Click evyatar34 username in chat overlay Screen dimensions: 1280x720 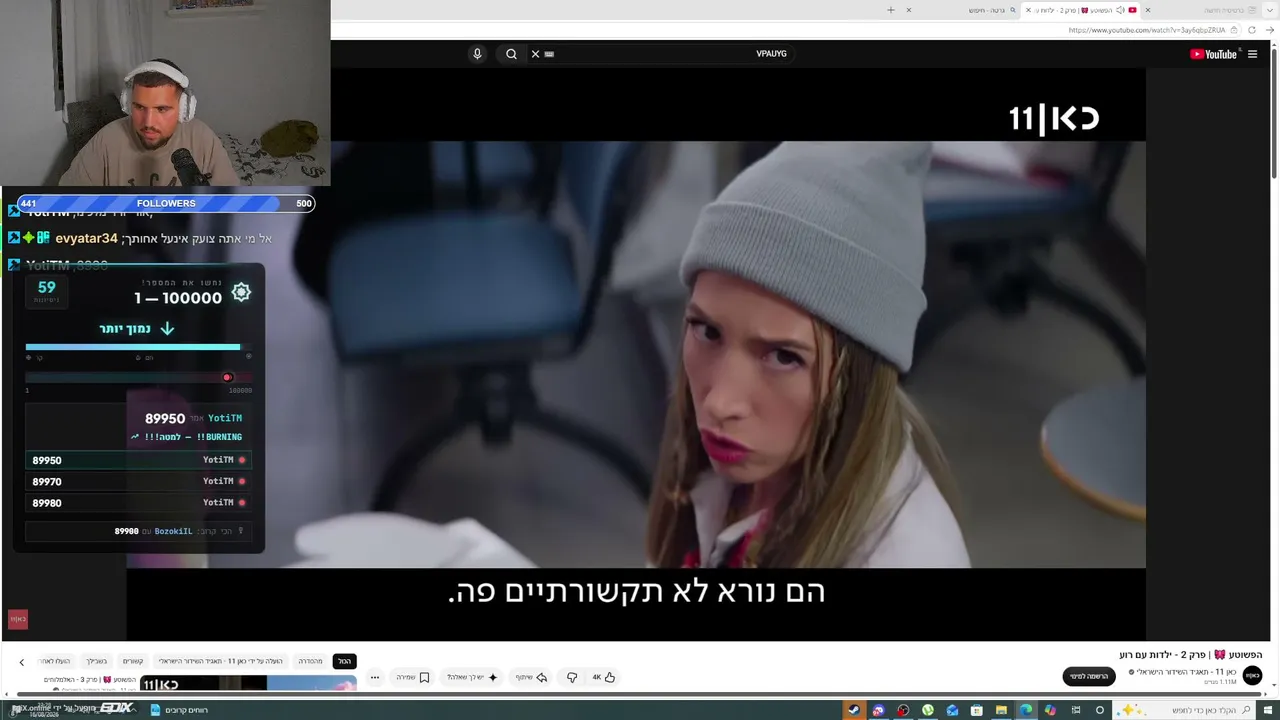pyautogui.click(x=86, y=238)
